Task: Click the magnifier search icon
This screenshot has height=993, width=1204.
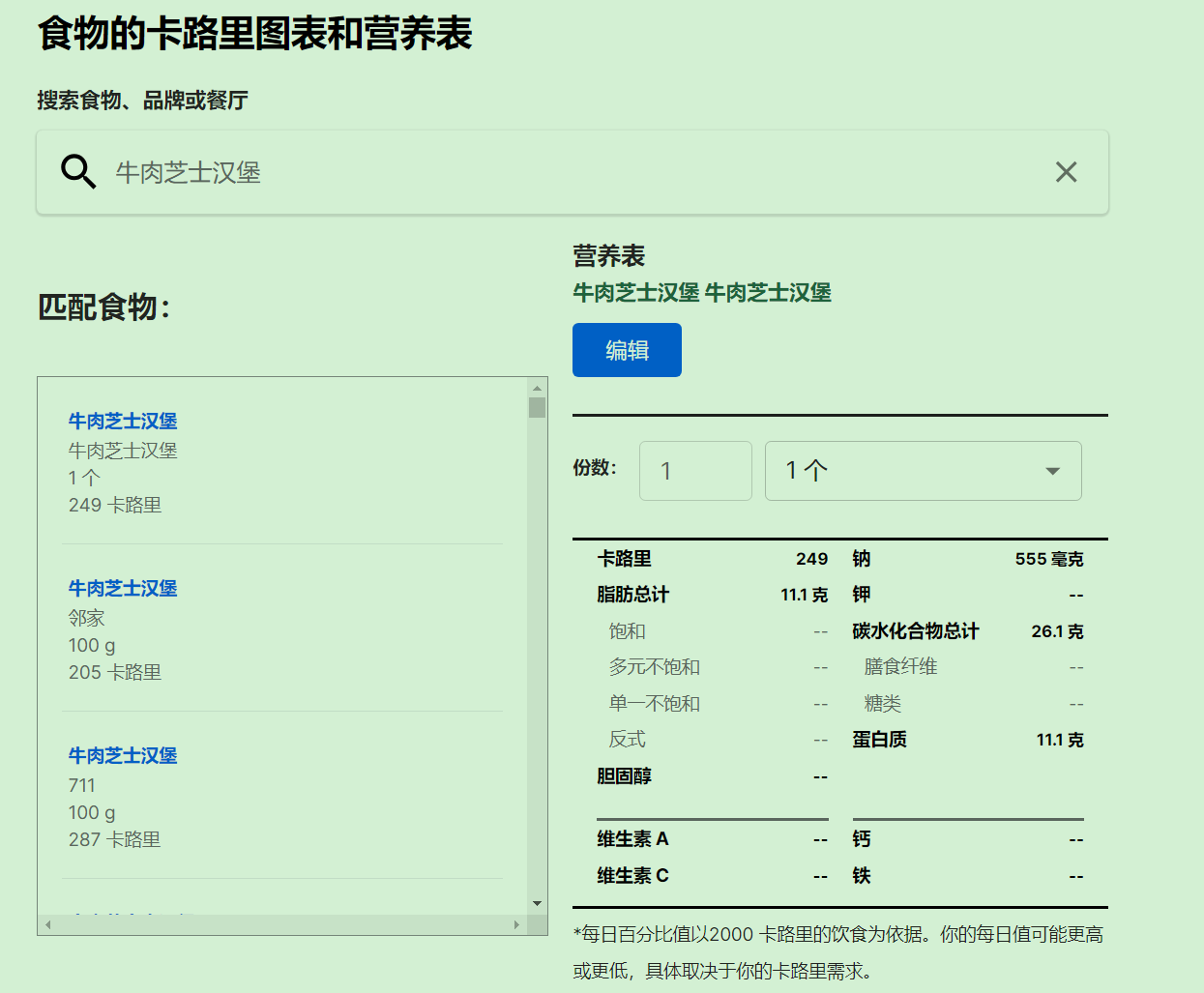Action: (78, 172)
